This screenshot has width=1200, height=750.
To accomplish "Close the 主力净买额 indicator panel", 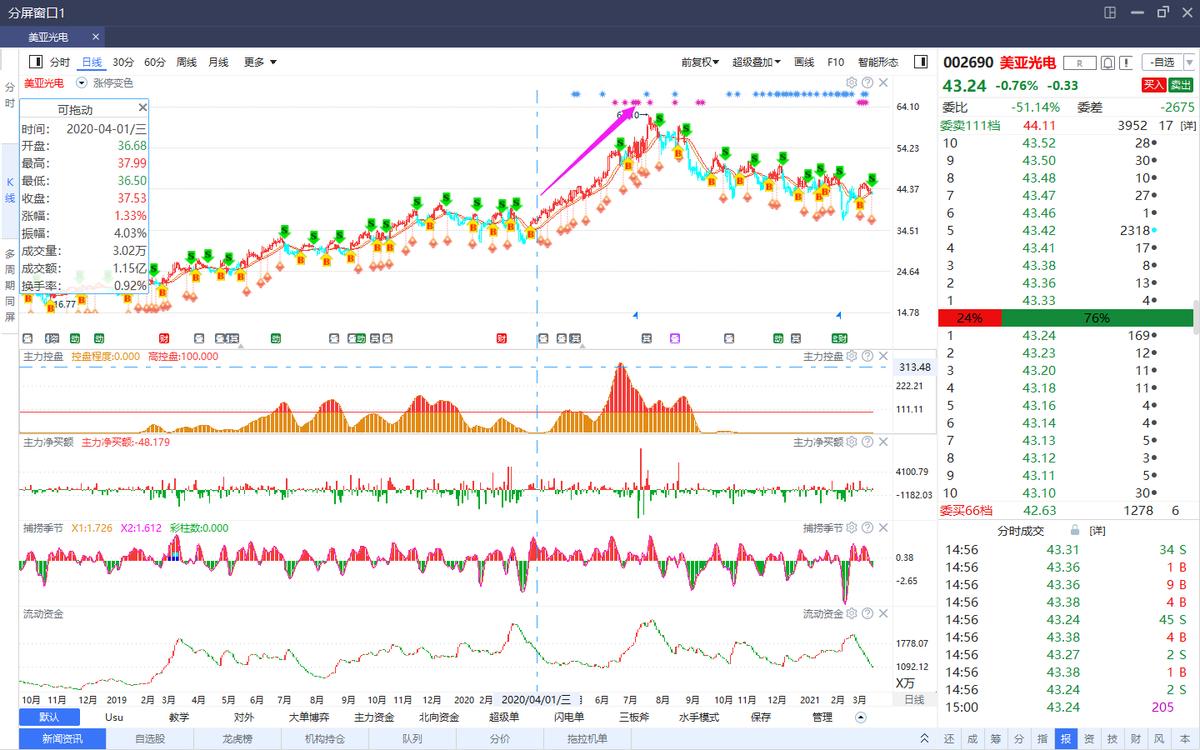I will [883, 442].
